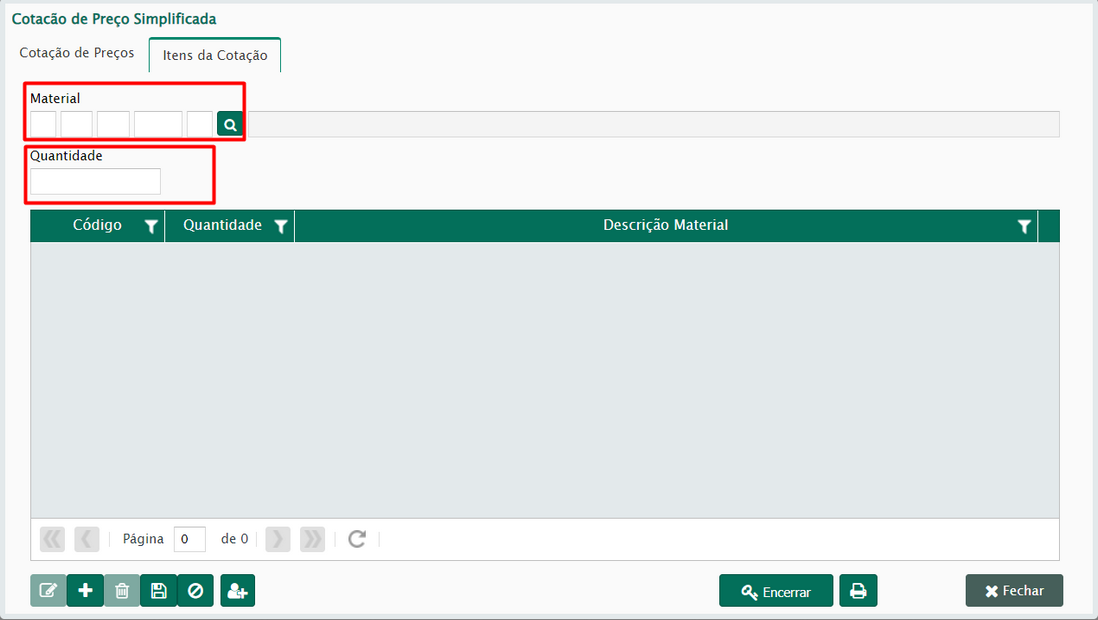Click the first Material code box

(43, 124)
